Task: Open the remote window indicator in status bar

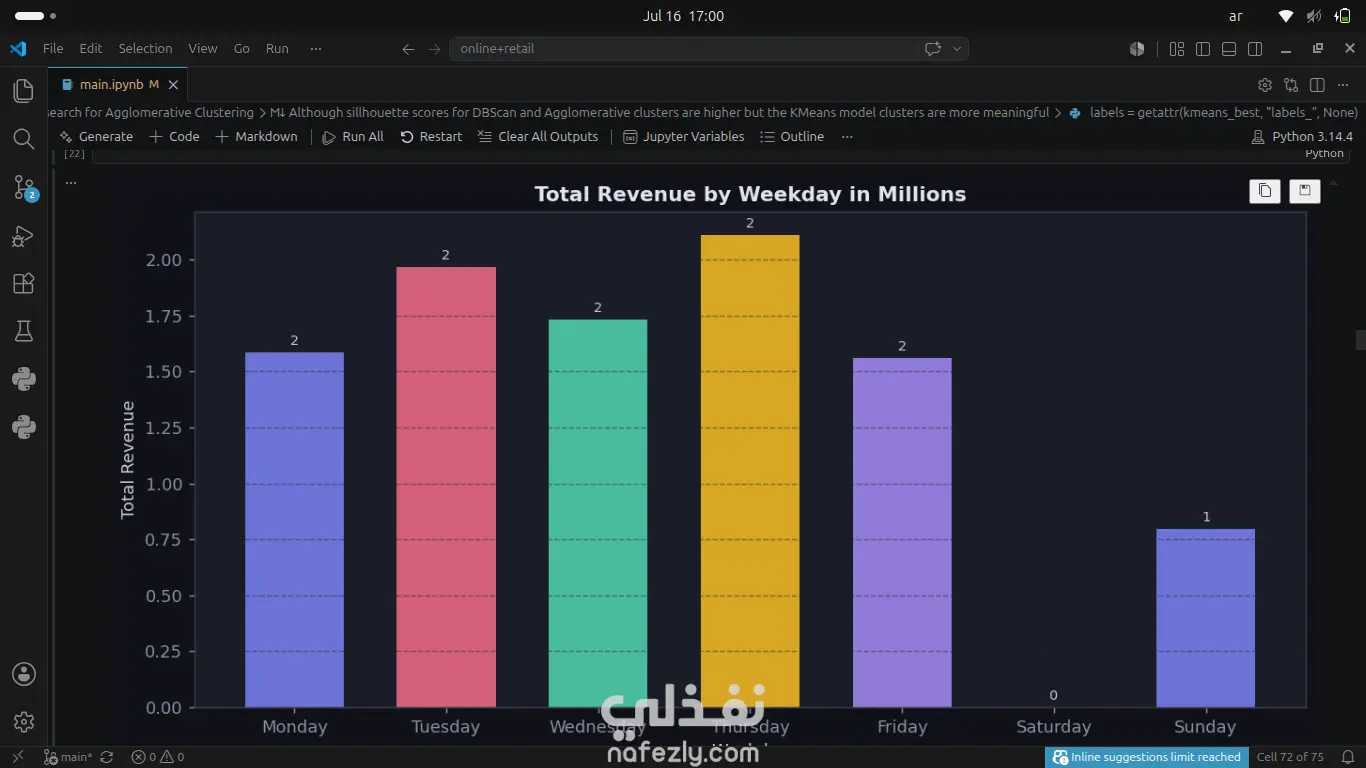Action: (x=17, y=757)
